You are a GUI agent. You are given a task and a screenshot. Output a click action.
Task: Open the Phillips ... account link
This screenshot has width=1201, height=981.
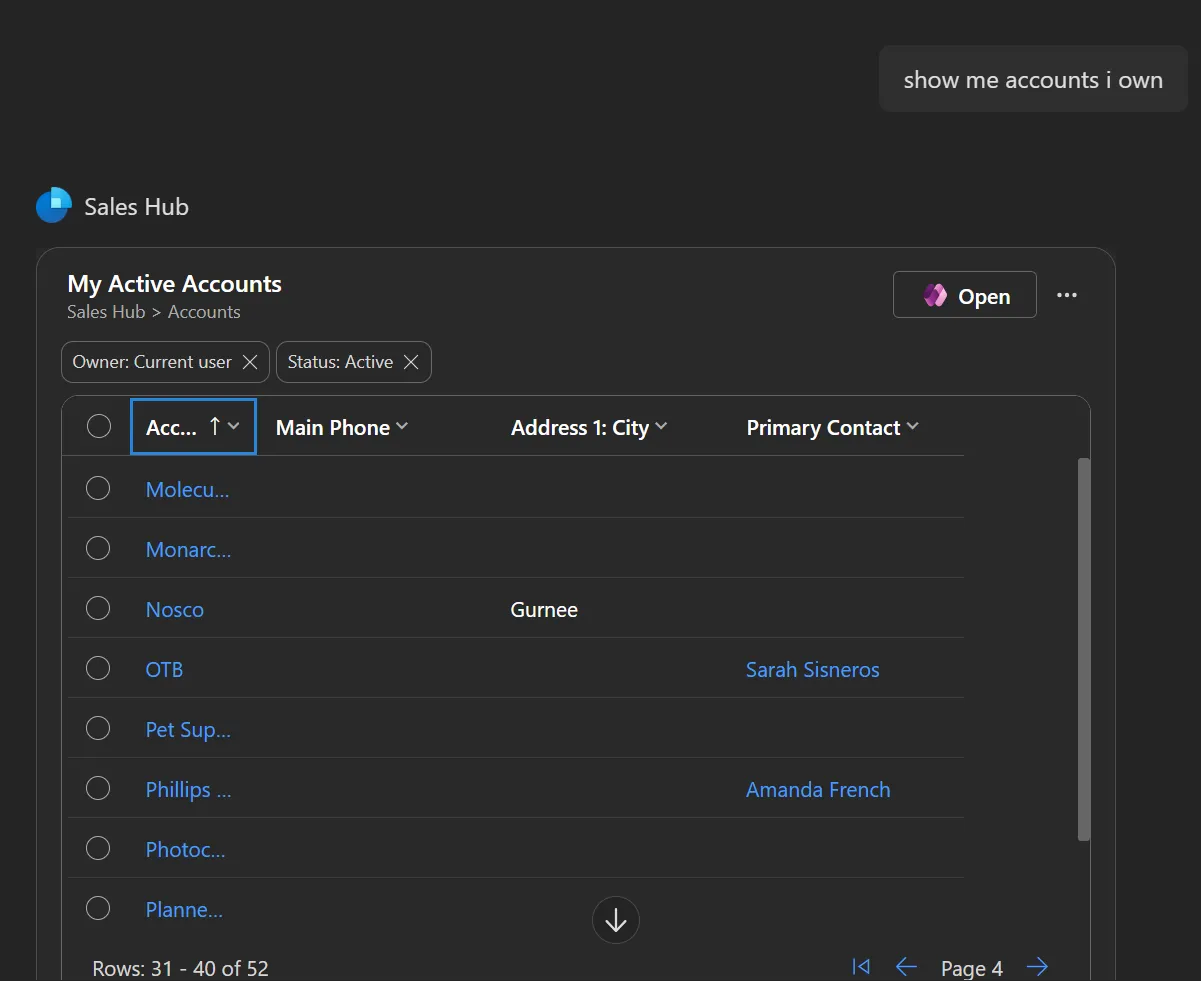pyautogui.click(x=188, y=790)
